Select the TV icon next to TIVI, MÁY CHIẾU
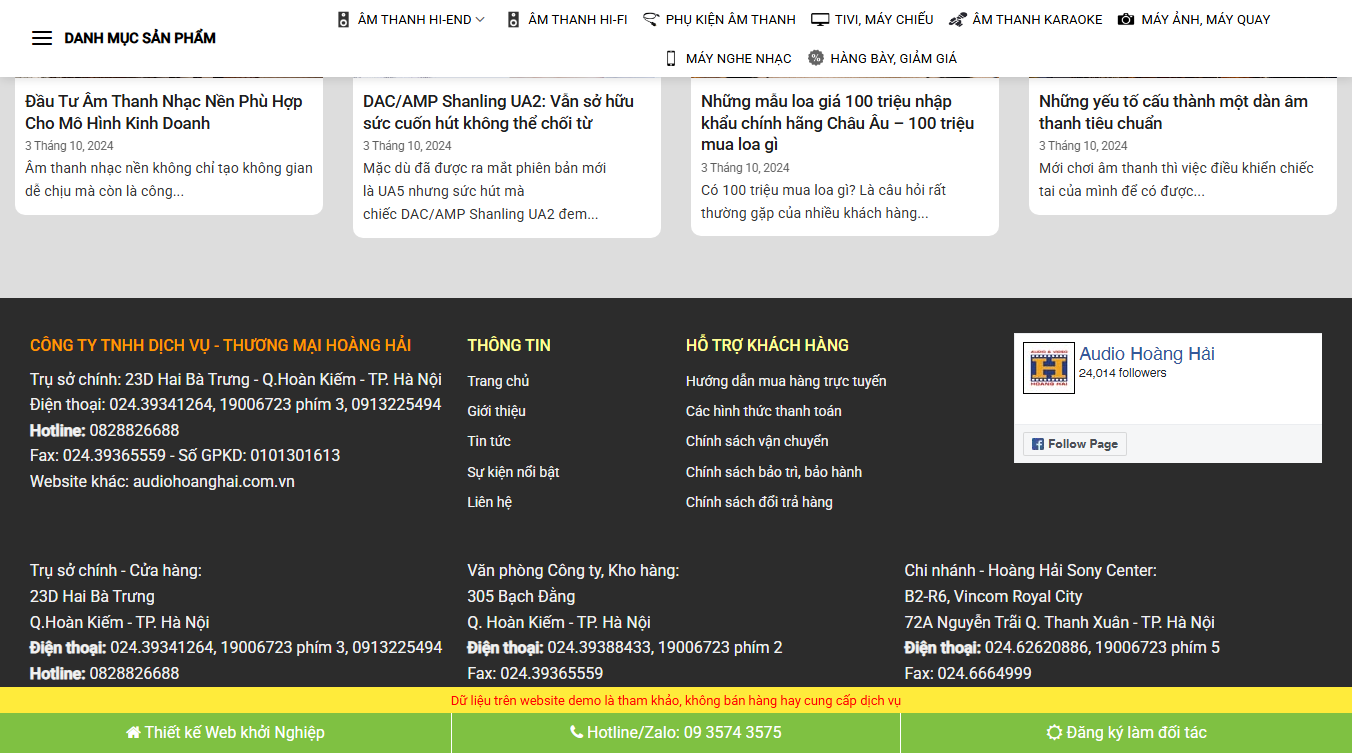The image size is (1352, 753). pyautogui.click(x=821, y=18)
